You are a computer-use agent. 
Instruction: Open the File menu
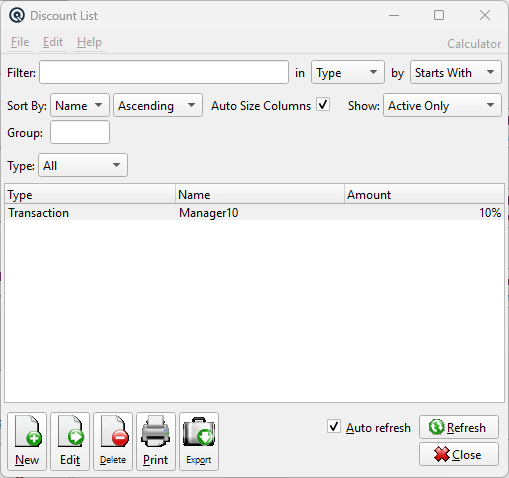coord(20,42)
